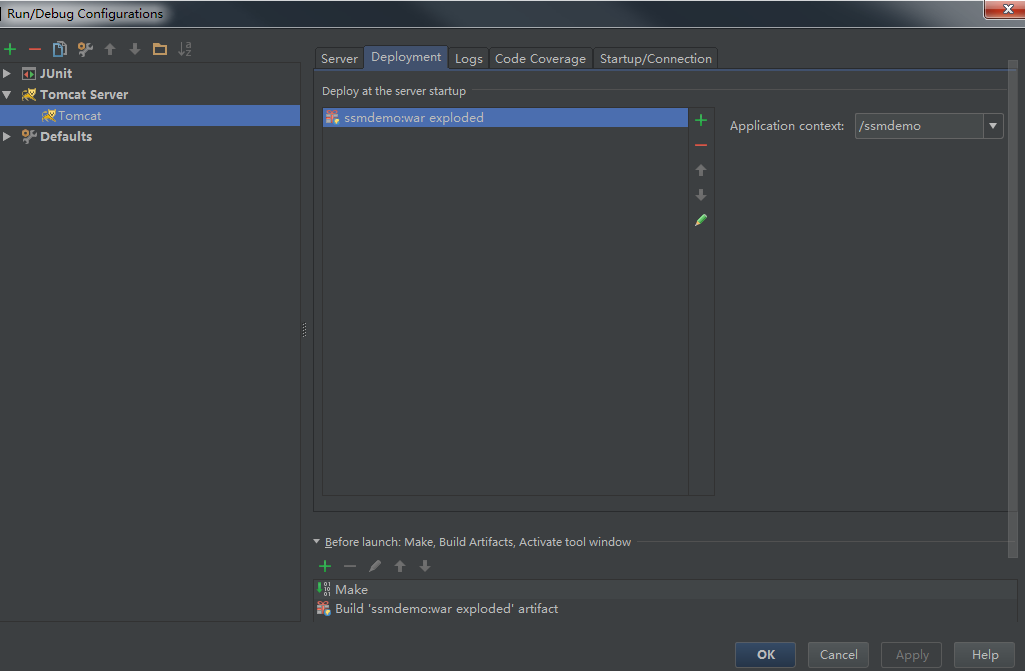
Task: Open Help for this dialog
Action: coord(984,655)
